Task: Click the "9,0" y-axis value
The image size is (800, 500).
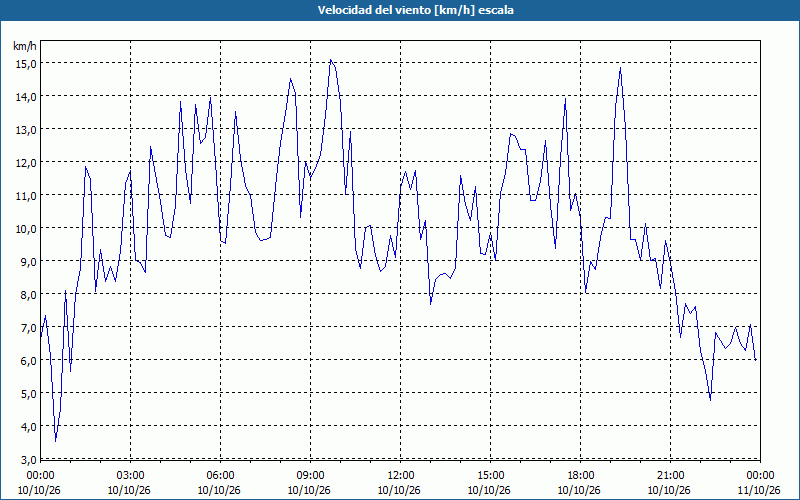Action: (29, 261)
